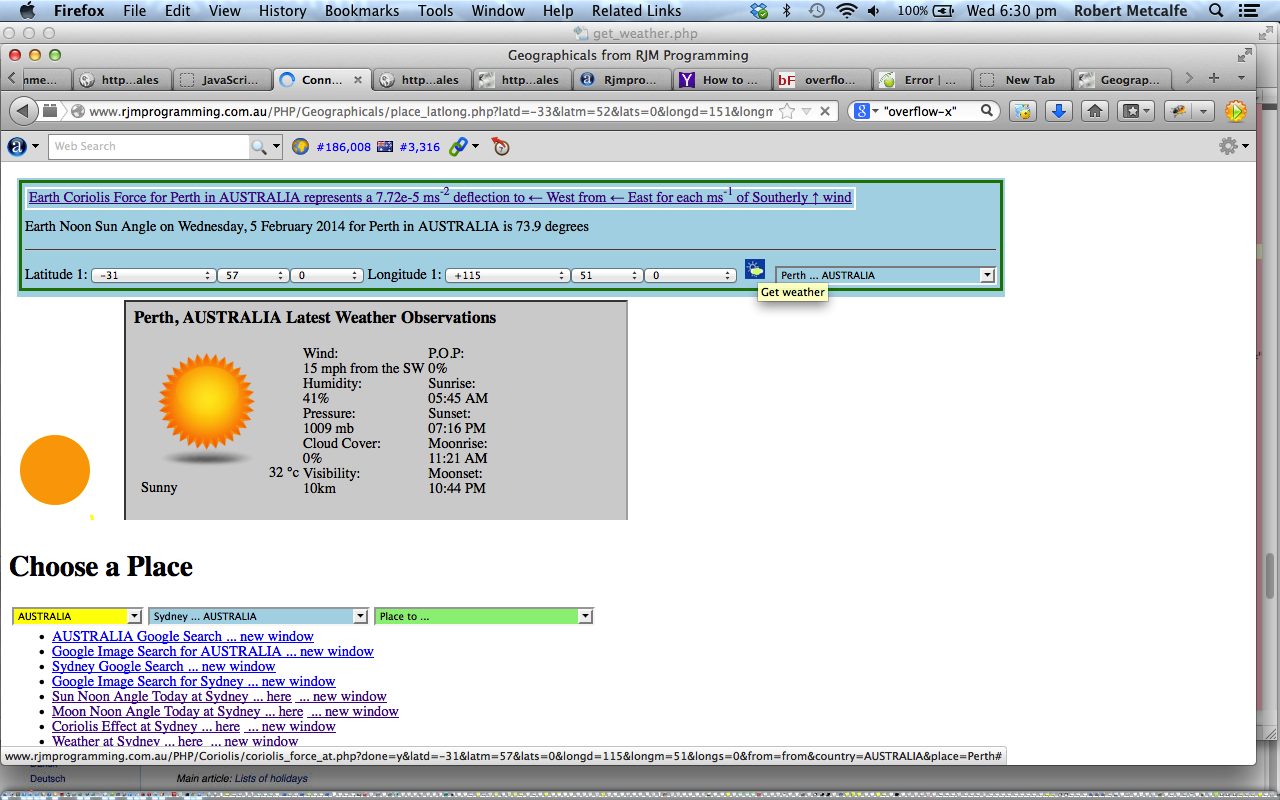Screen dimensions: 1280x800
Task: Open the Downloads arrow in Firefox toolbar
Action: (1058, 111)
